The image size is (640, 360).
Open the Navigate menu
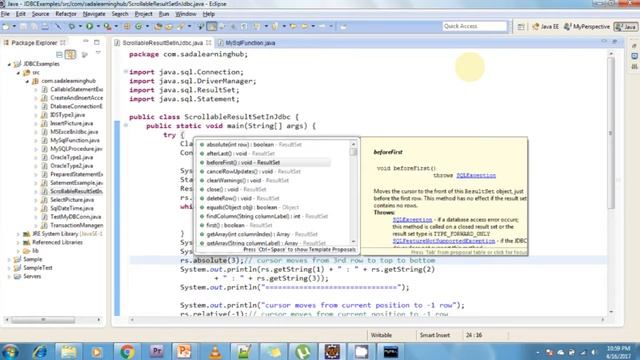pyautogui.click(x=94, y=14)
